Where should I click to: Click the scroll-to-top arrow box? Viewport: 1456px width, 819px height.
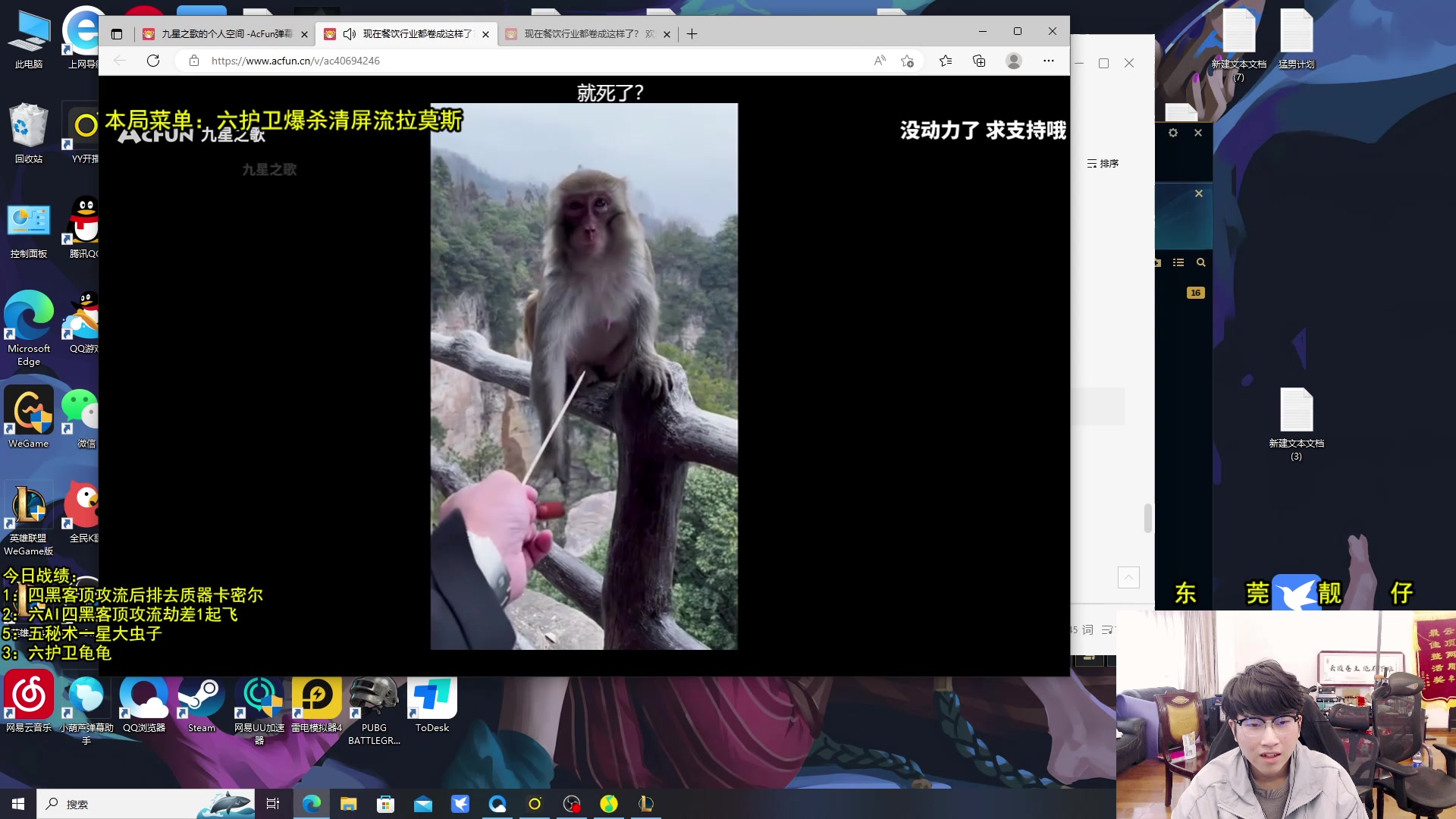[x=1128, y=578]
